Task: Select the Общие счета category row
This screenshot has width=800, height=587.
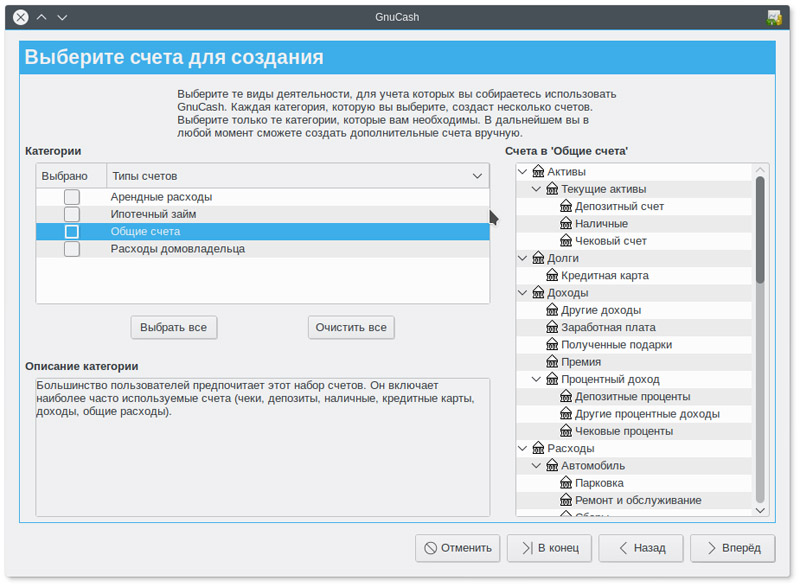Action: pyautogui.click(x=263, y=232)
